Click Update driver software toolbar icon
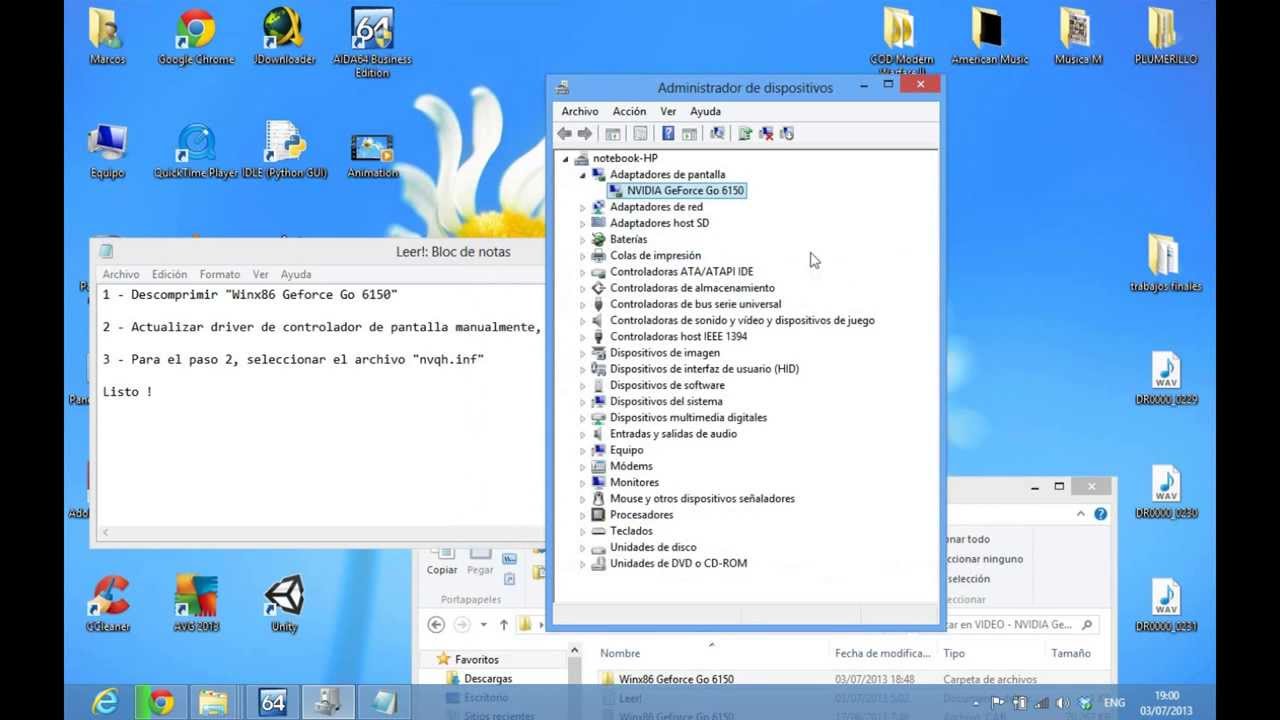 [745, 133]
